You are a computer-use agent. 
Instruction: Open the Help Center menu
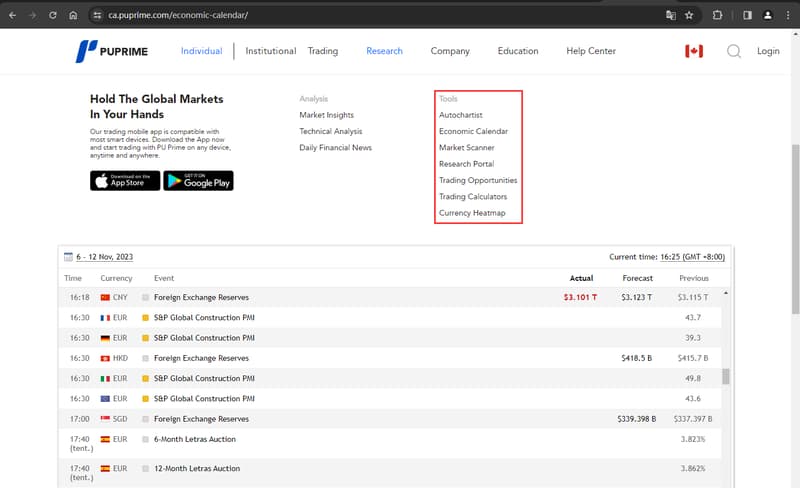(591, 51)
